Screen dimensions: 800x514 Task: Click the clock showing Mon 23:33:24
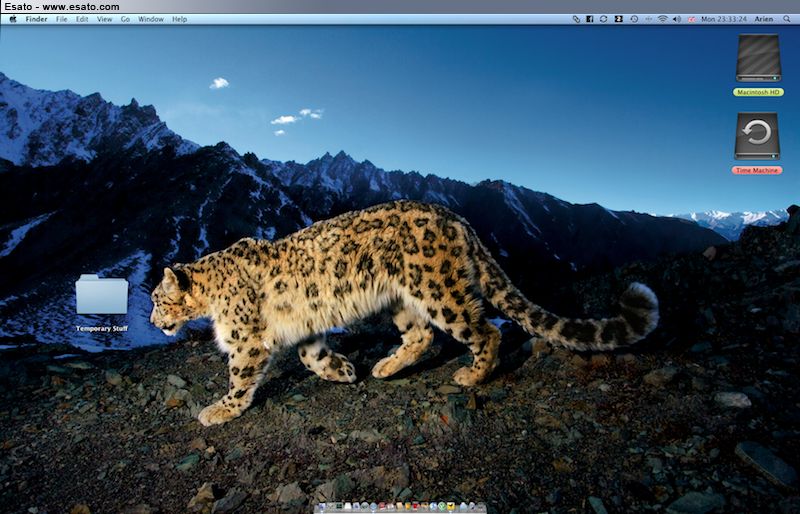click(723, 19)
